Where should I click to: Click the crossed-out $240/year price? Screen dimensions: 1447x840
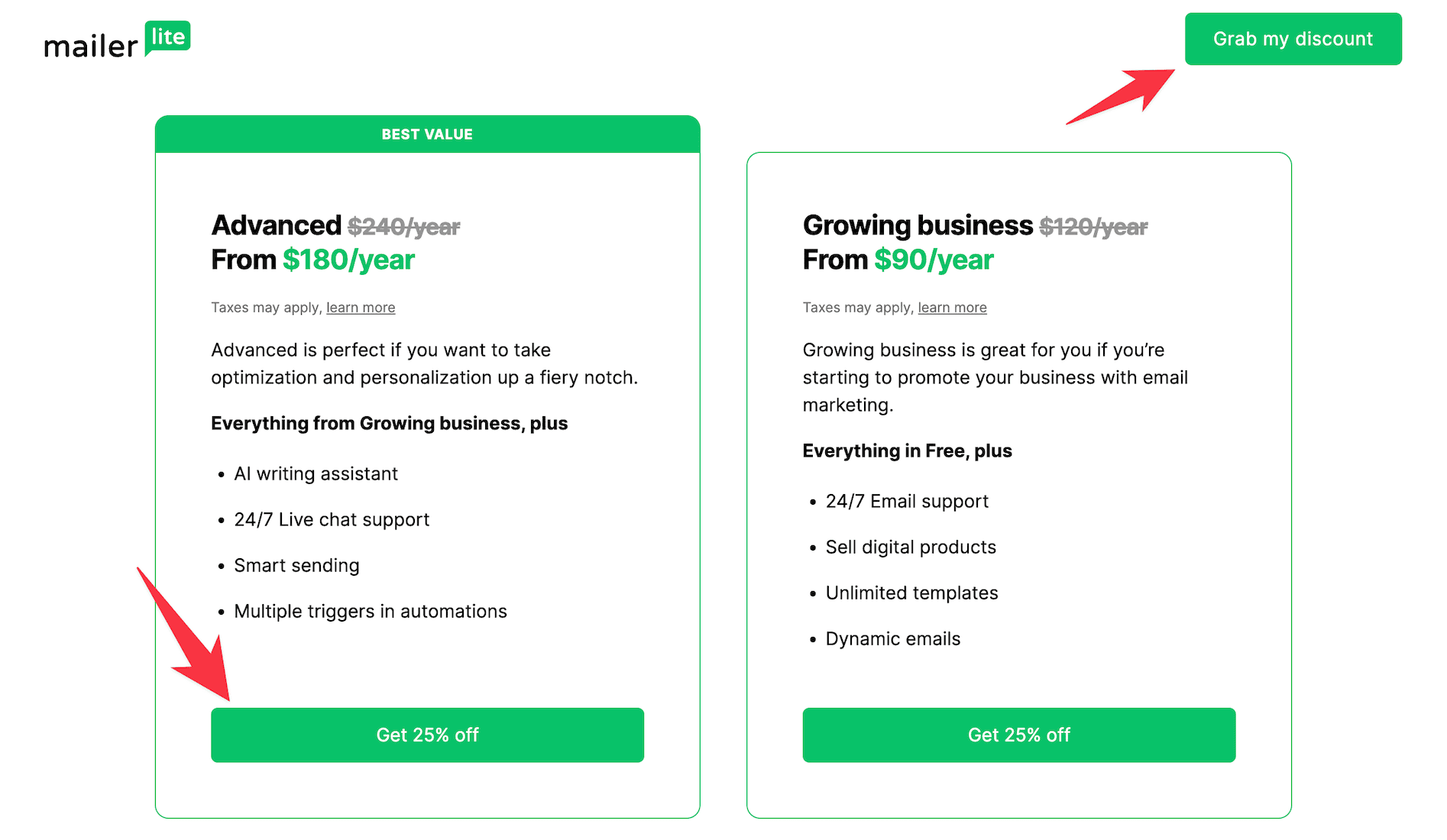tap(404, 227)
